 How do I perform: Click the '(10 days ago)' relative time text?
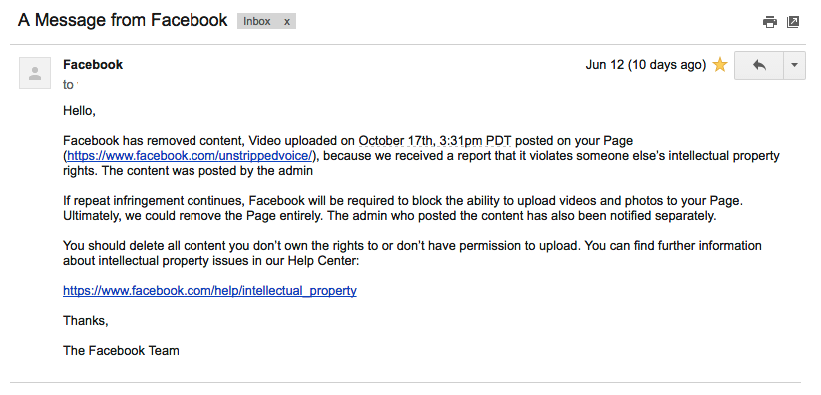(x=667, y=65)
